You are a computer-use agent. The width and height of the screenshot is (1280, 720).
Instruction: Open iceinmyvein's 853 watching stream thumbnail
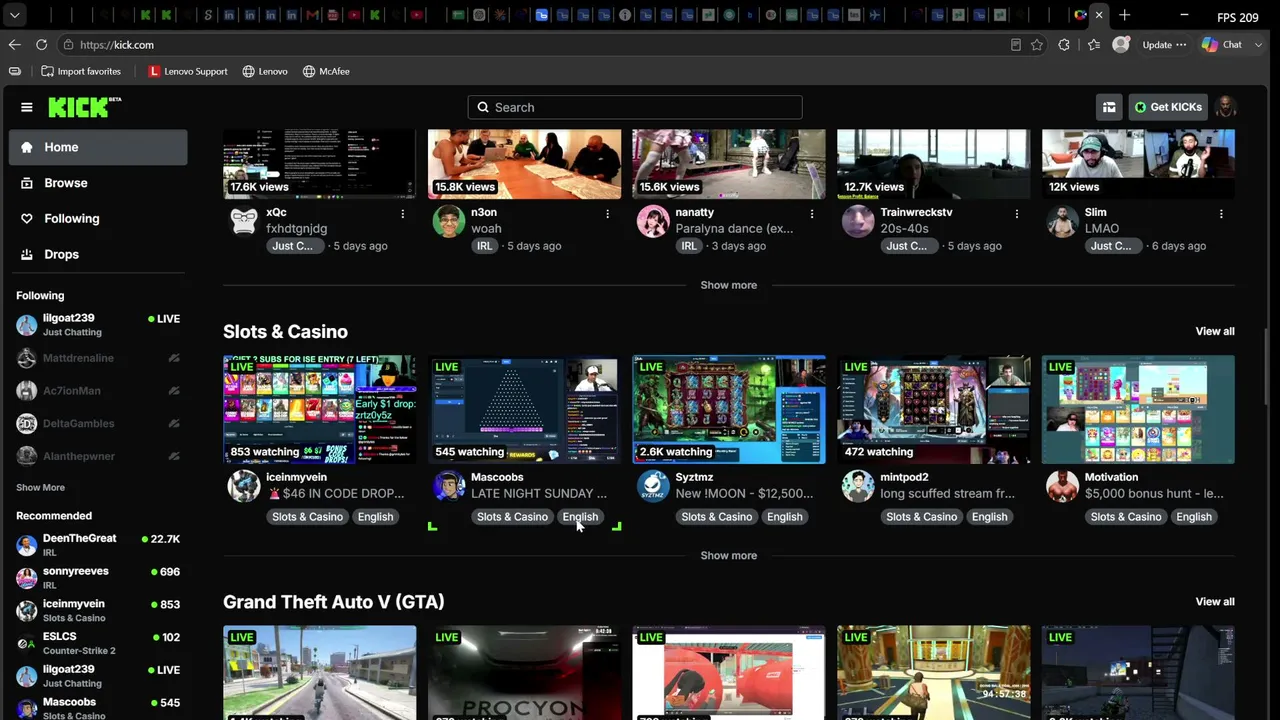[x=319, y=409]
